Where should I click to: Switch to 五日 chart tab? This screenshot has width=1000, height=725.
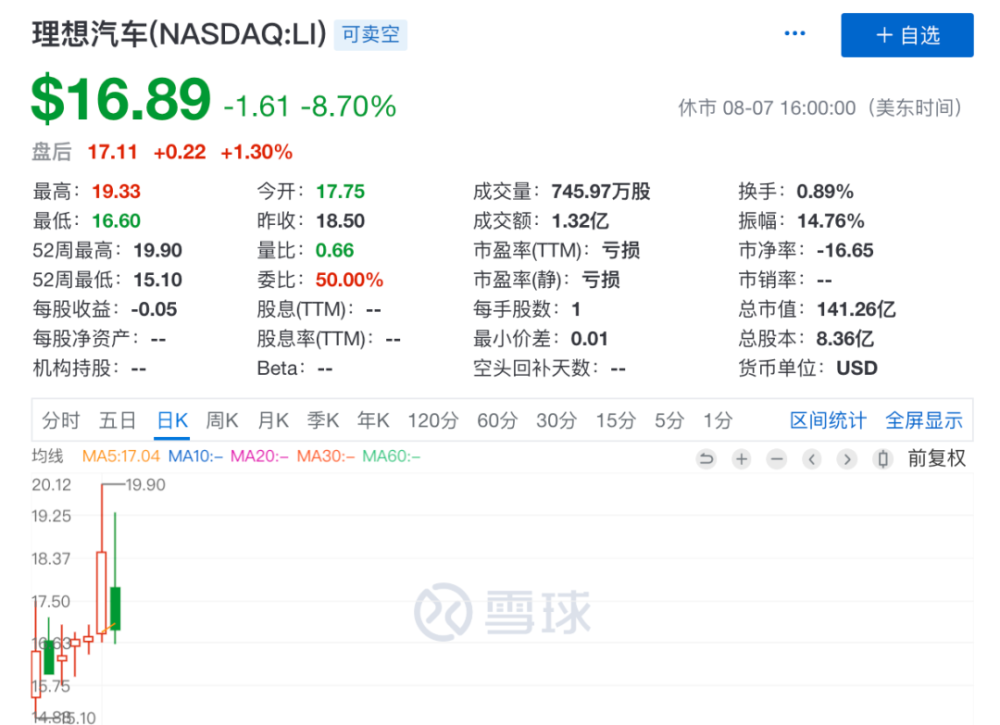pos(117,421)
